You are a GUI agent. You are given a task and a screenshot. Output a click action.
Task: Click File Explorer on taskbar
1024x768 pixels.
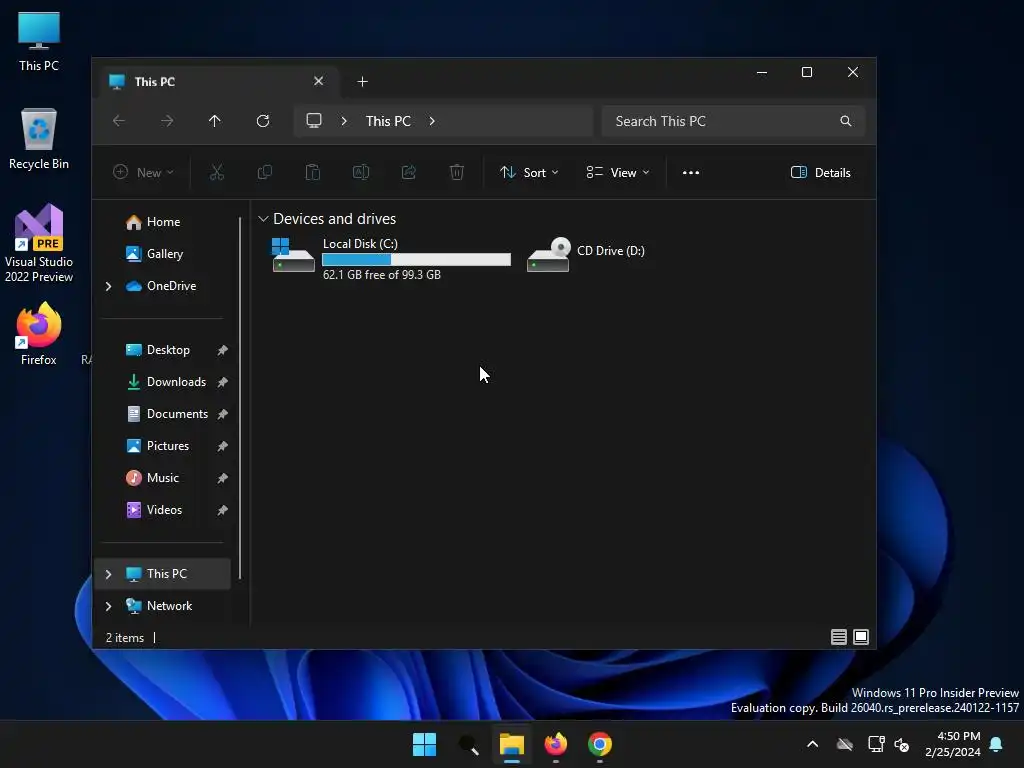coord(512,744)
